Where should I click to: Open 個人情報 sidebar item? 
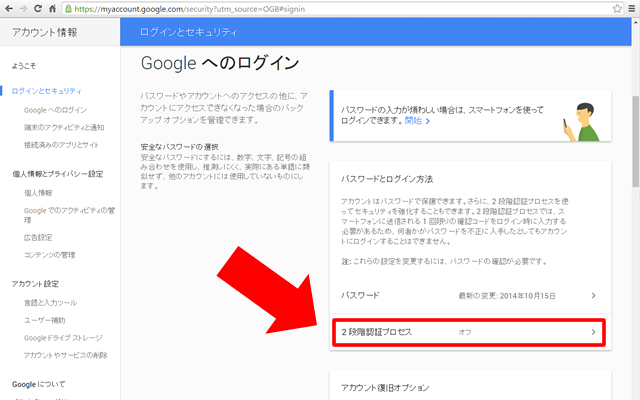(38, 193)
